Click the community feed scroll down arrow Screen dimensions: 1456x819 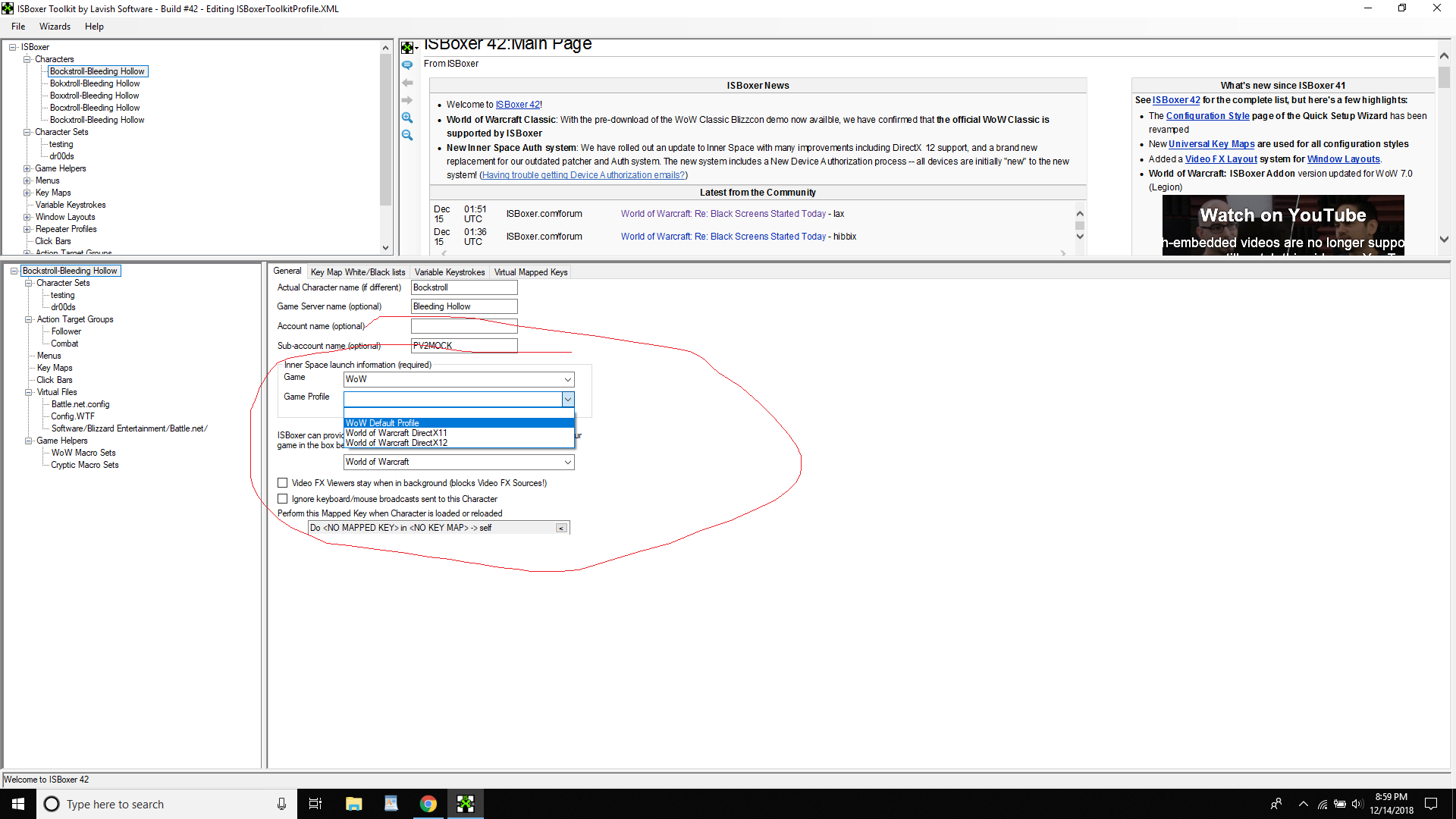click(x=1080, y=237)
